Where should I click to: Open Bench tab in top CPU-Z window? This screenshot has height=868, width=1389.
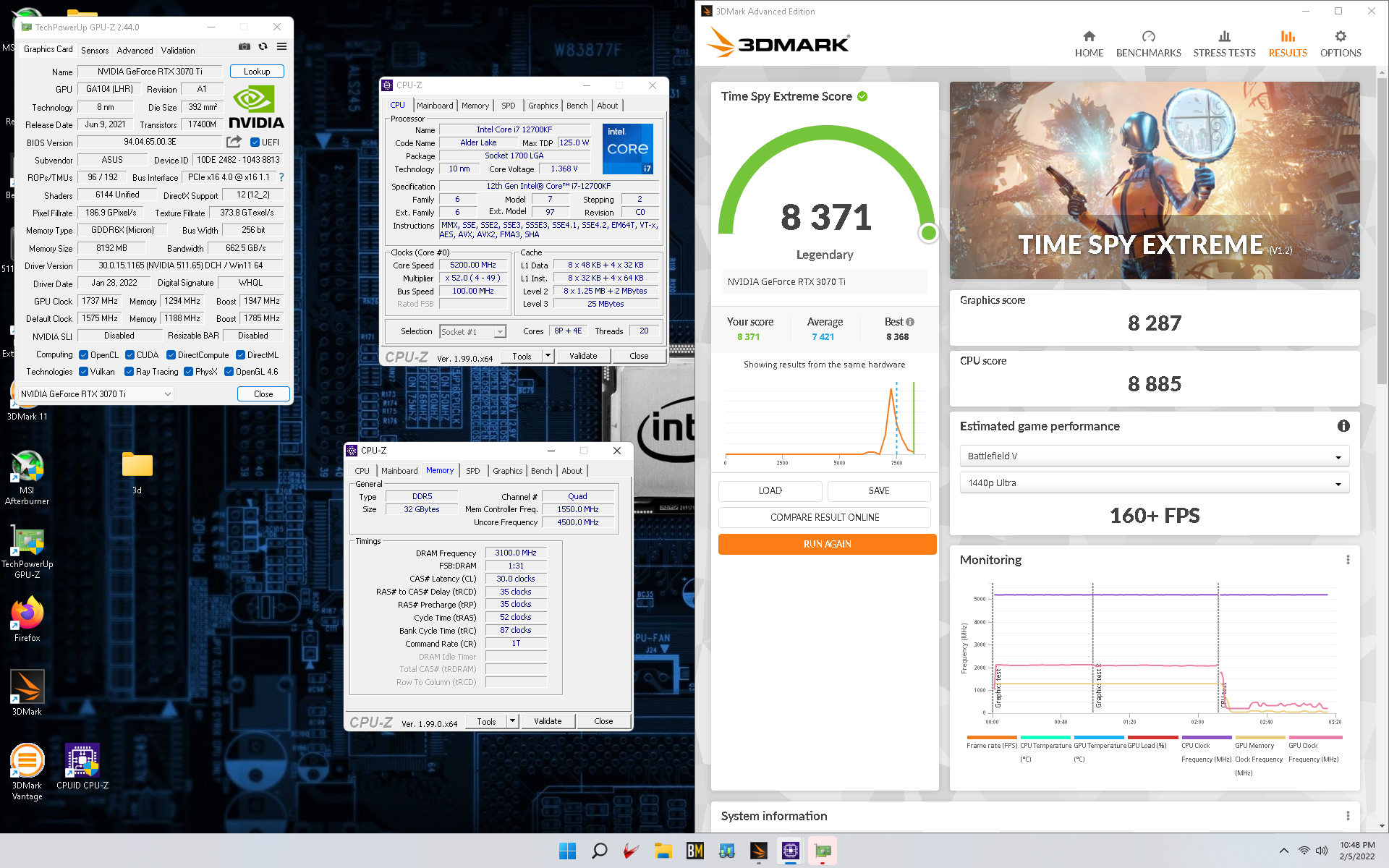[x=577, y=106]
